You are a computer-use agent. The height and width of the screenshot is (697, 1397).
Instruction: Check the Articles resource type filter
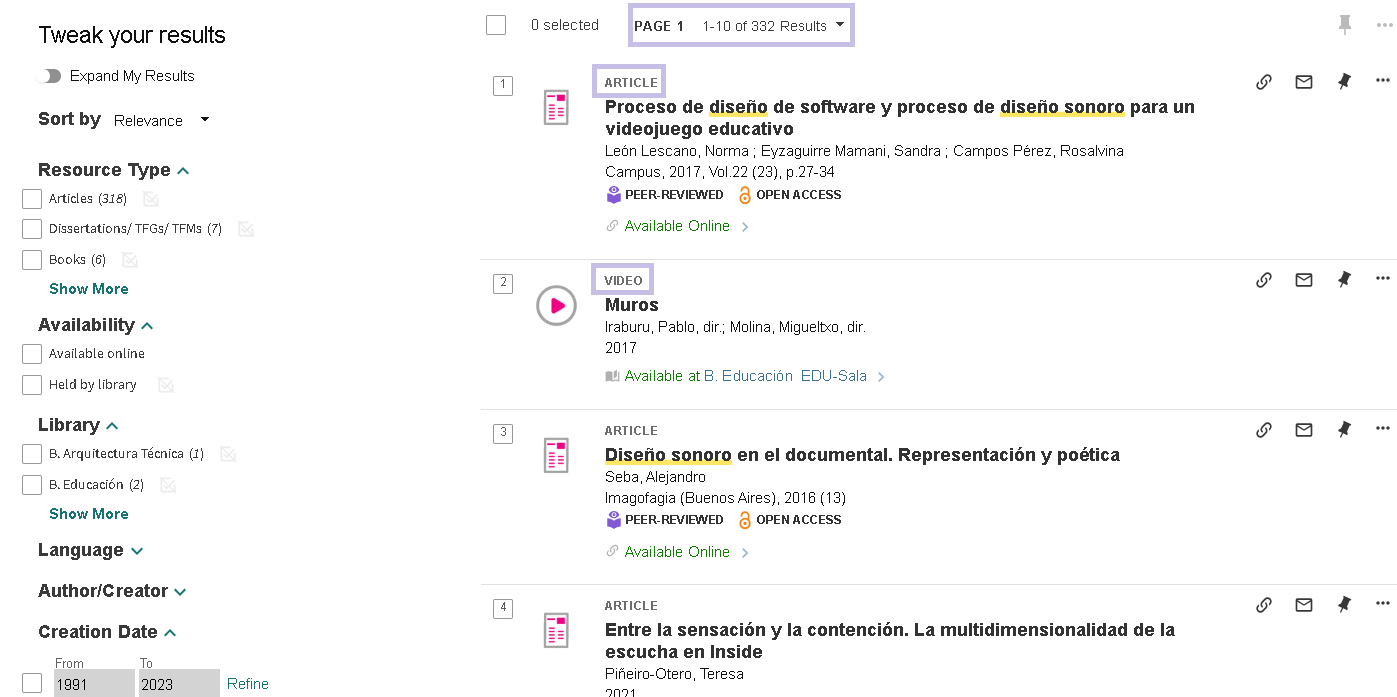[x=32, y=199]
